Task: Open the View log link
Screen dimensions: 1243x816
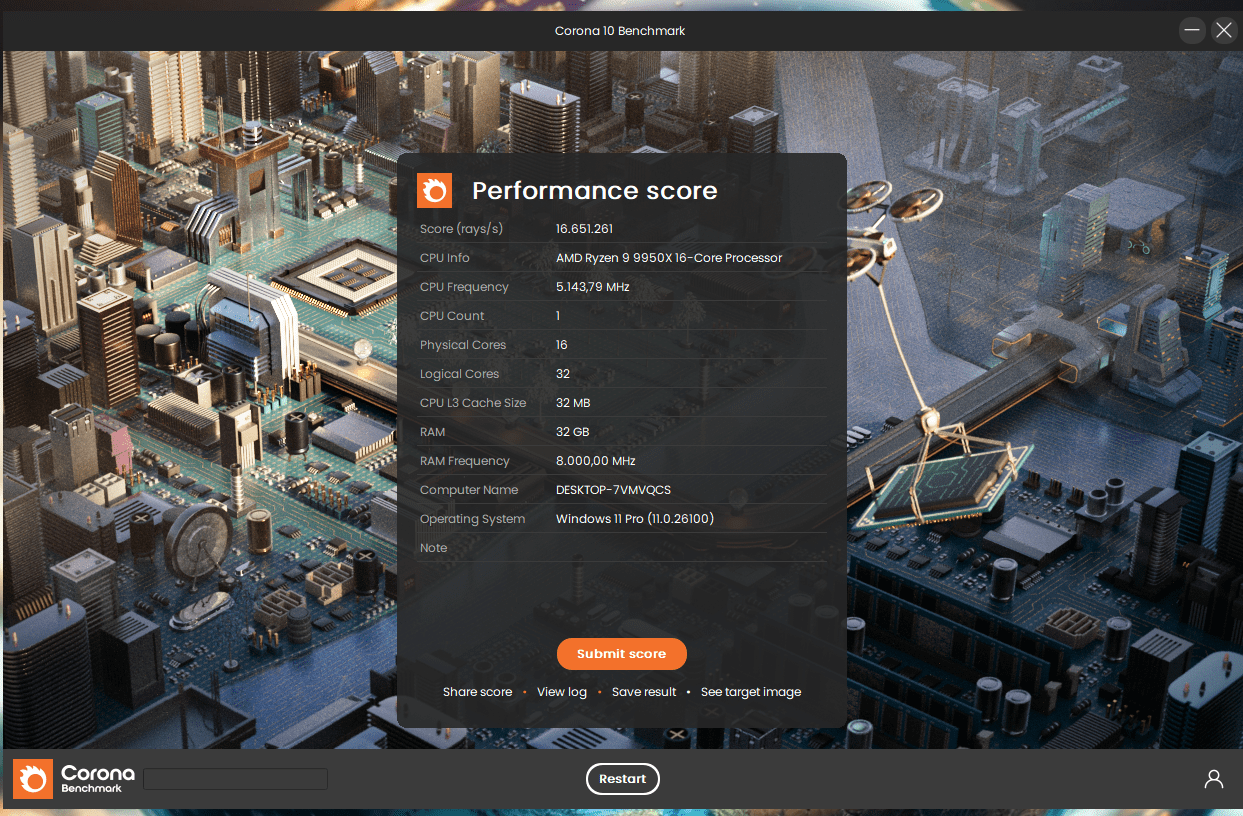Action: tap(562, 692)
